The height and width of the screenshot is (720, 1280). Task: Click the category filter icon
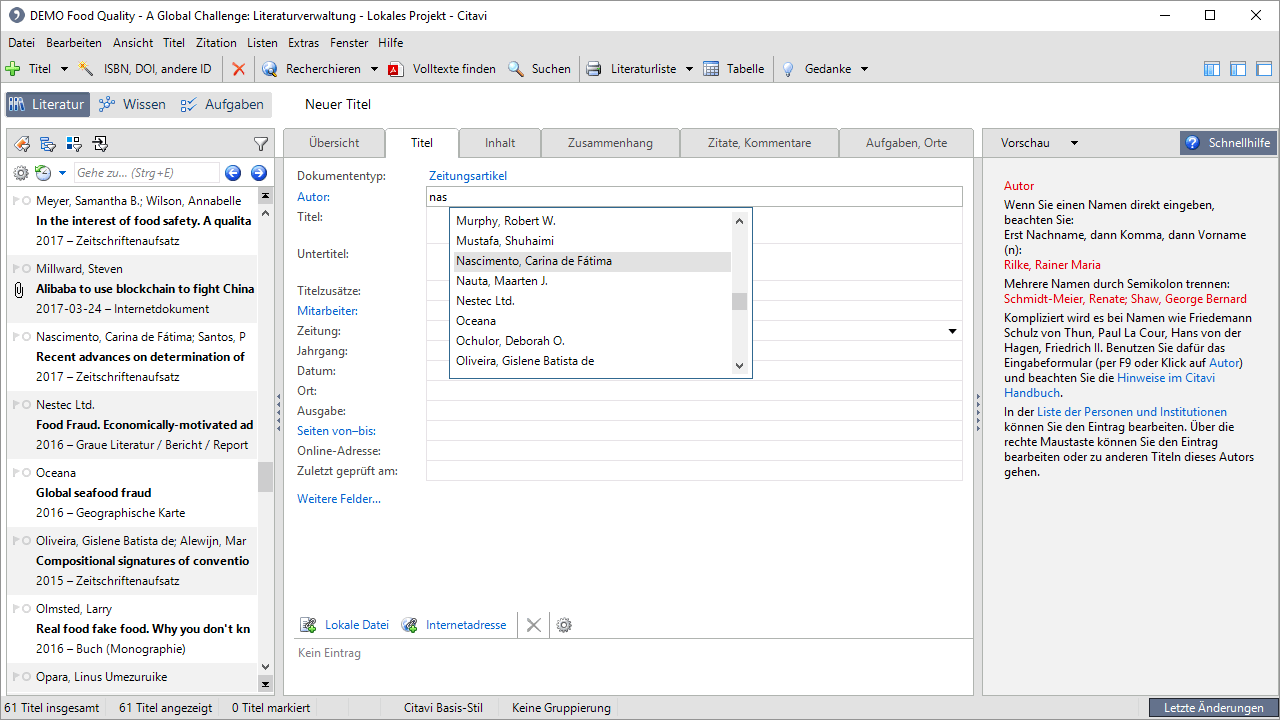point(48,143)
